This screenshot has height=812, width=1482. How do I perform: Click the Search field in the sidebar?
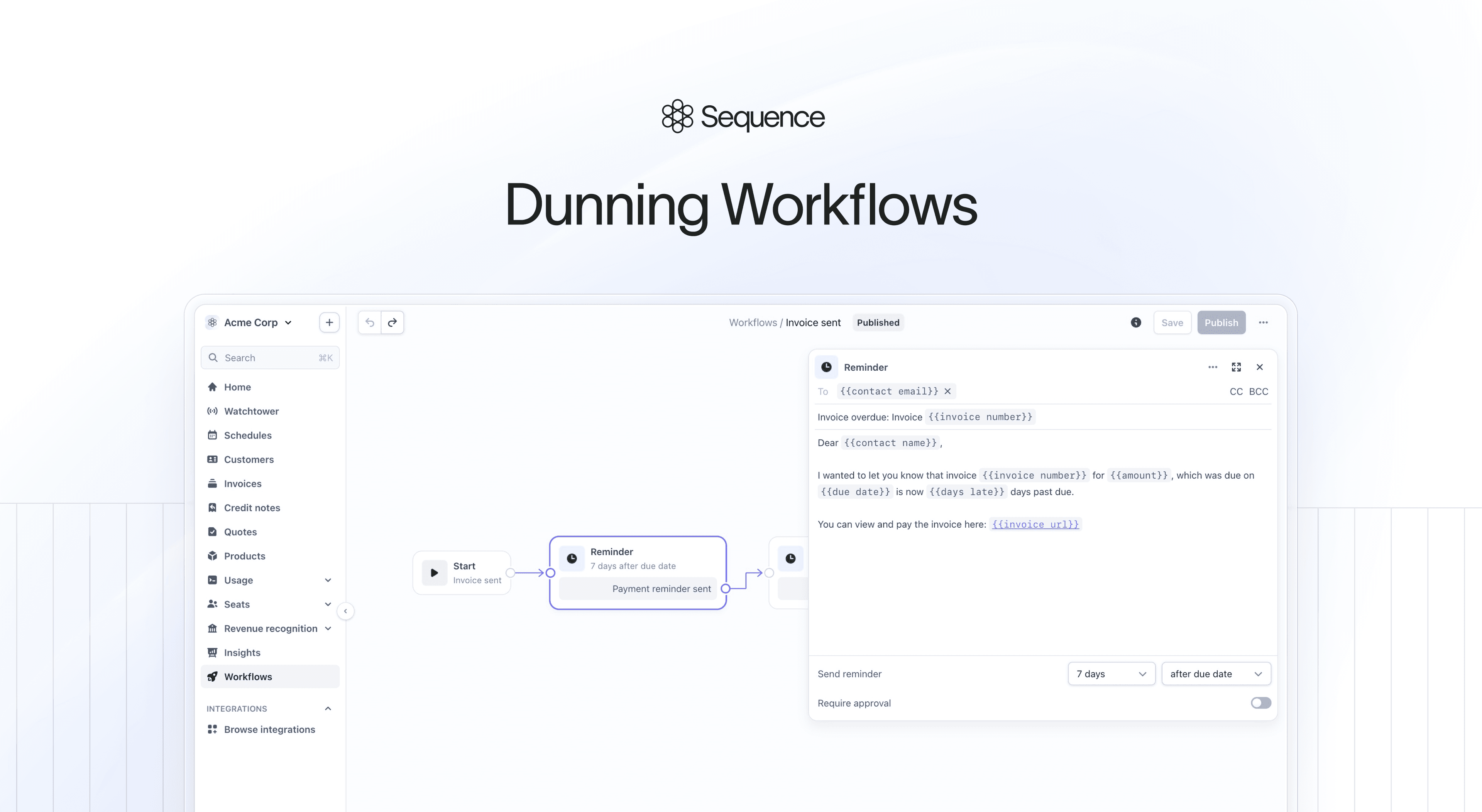[x=270, y=358]
